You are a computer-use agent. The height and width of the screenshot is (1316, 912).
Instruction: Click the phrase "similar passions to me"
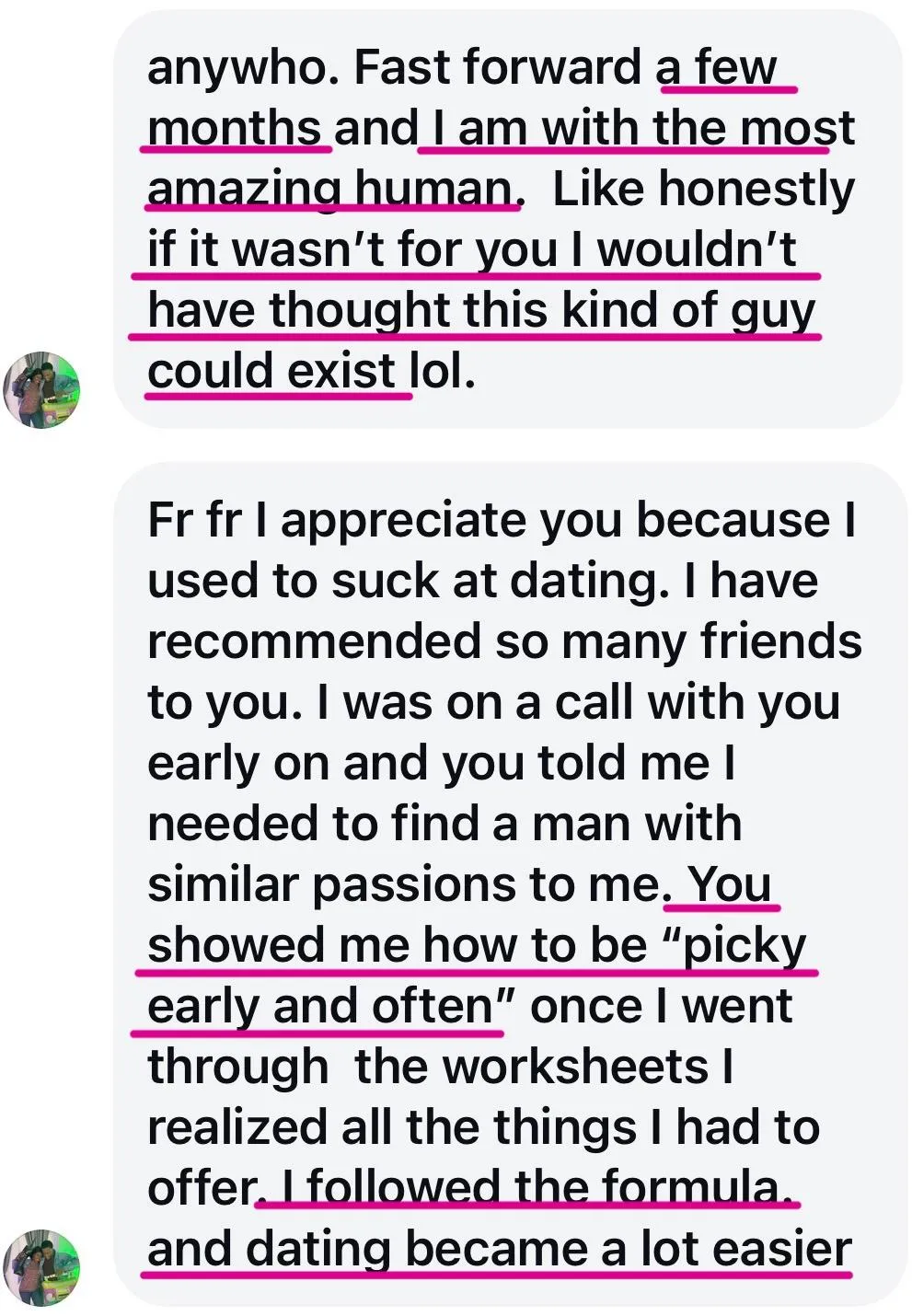click(404, 885)
